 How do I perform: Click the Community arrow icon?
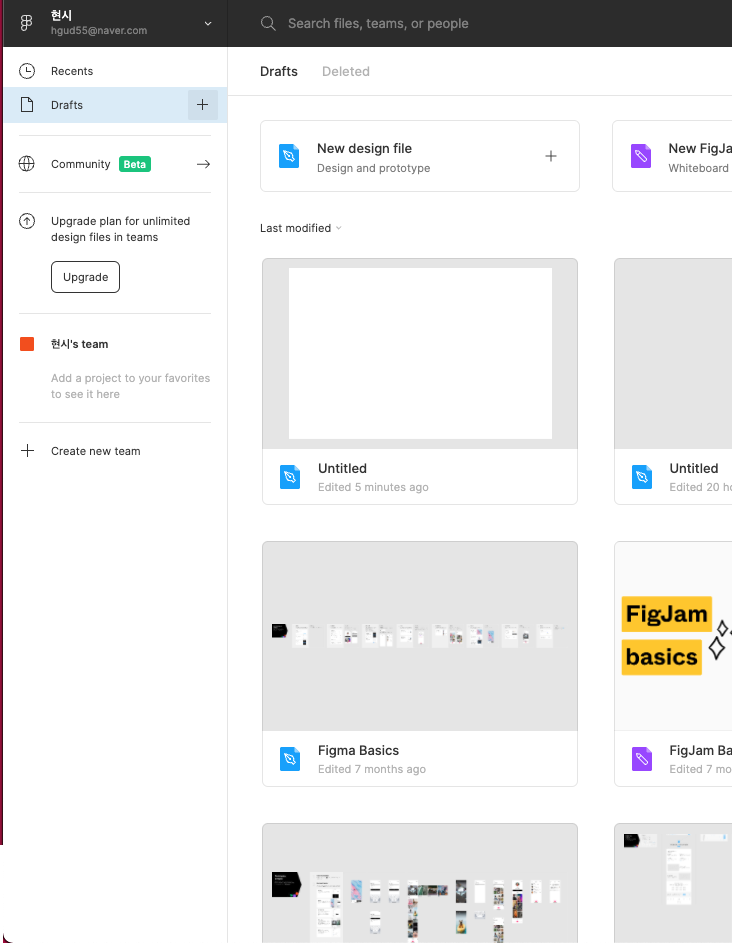point(203,164)
